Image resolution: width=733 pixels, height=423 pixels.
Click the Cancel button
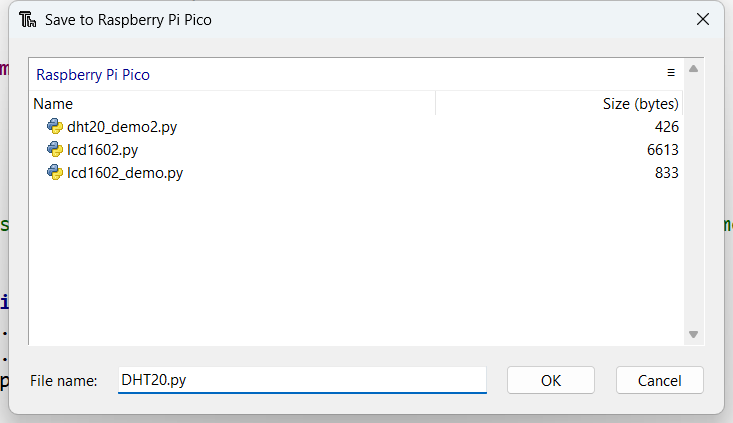660,380
